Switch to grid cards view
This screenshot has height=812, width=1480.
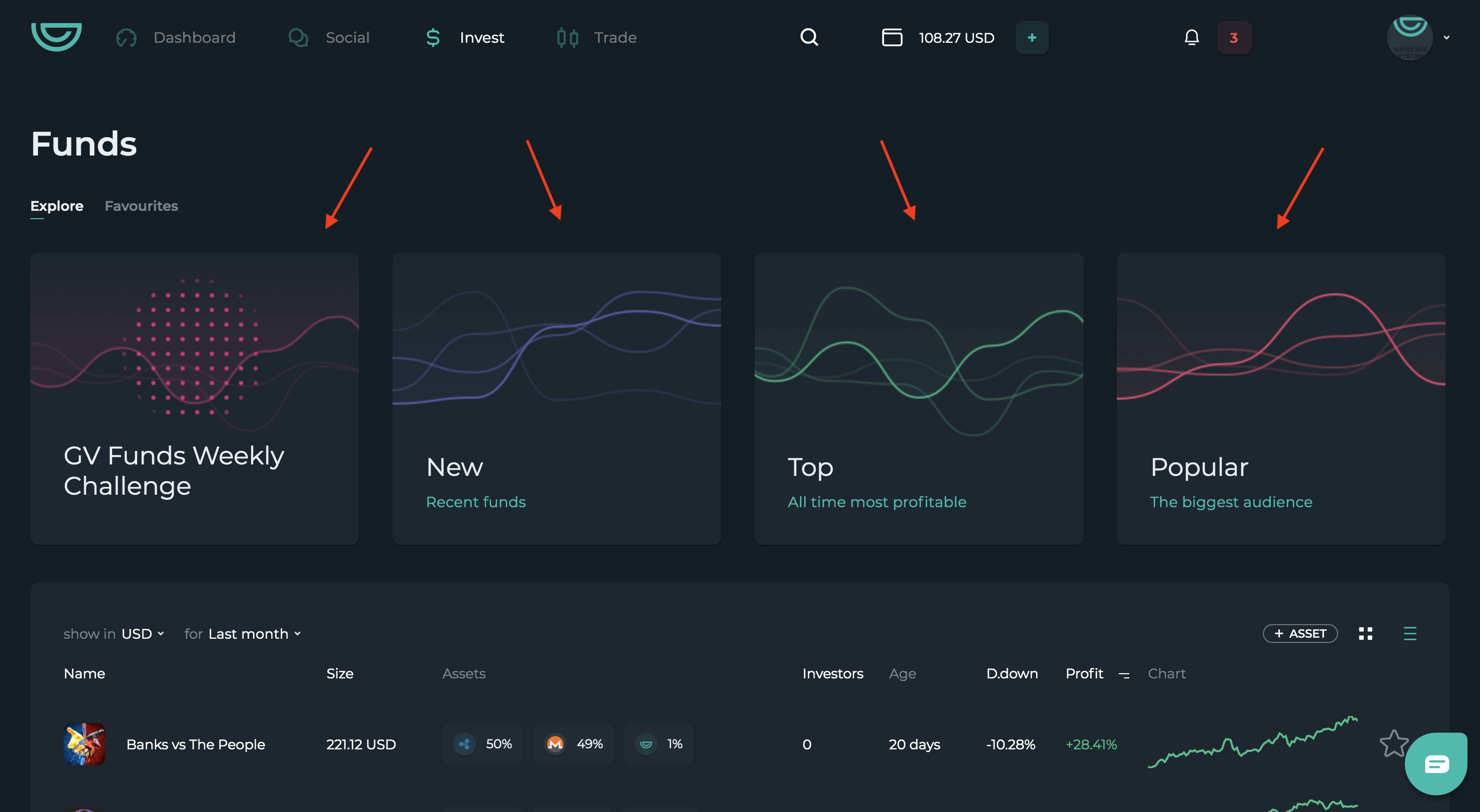coord(1366,634)
